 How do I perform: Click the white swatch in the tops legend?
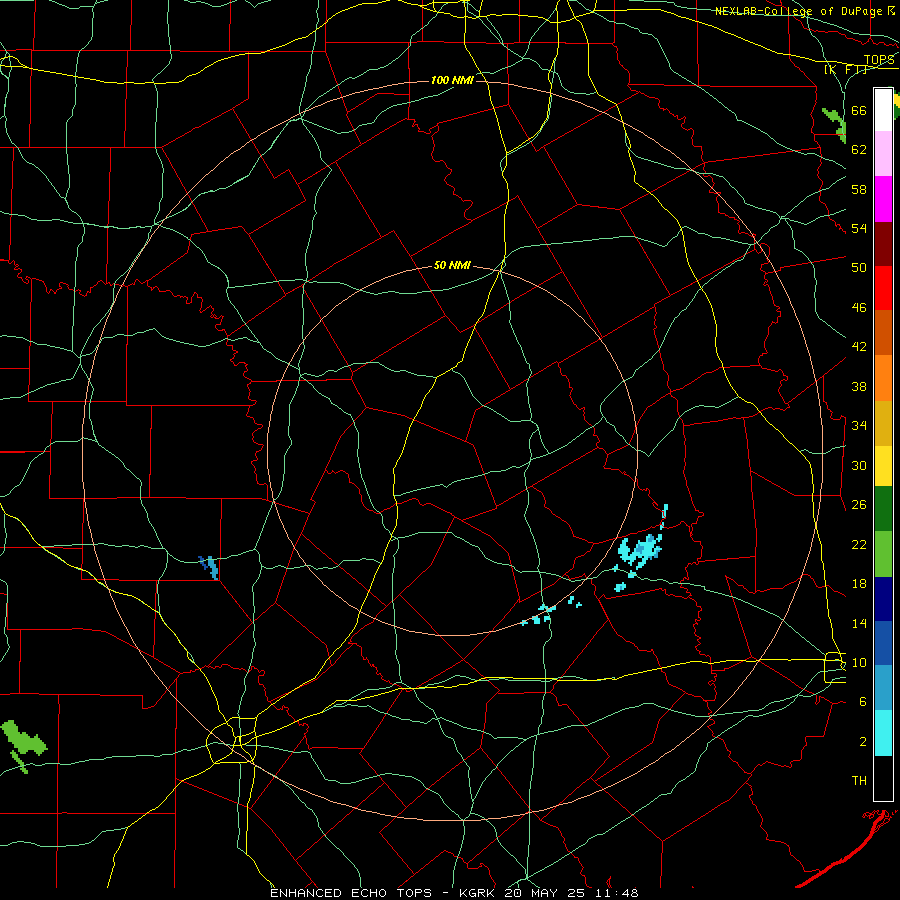883,110
